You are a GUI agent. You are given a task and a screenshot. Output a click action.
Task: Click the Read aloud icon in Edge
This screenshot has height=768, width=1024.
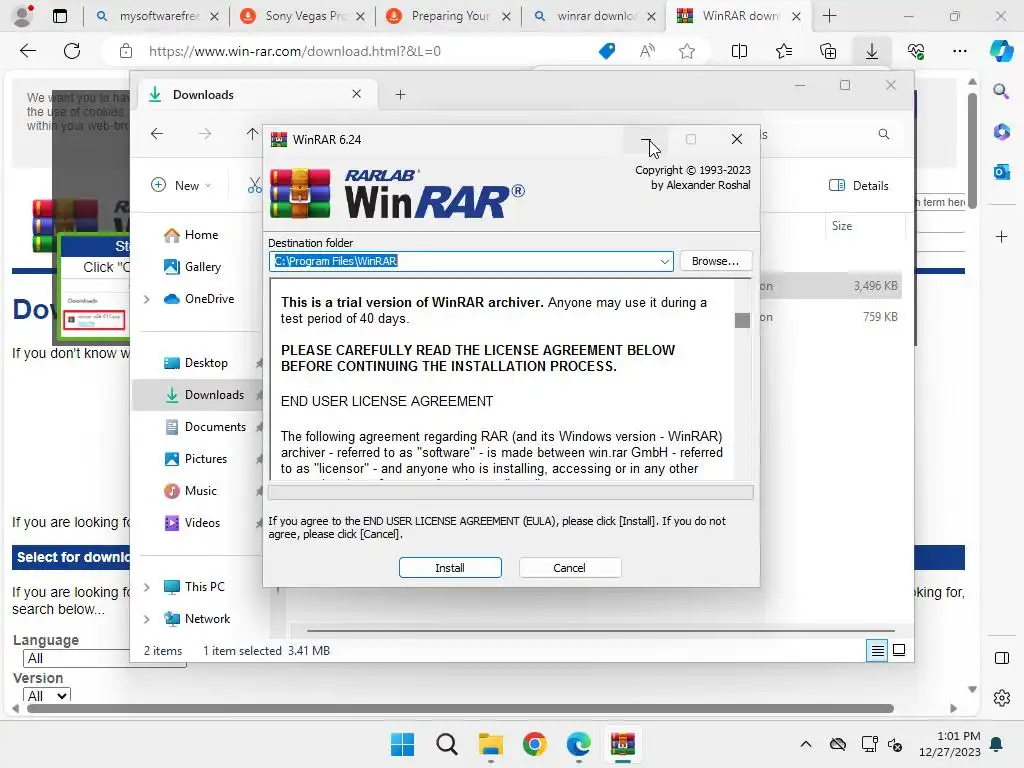coord(647,51)
